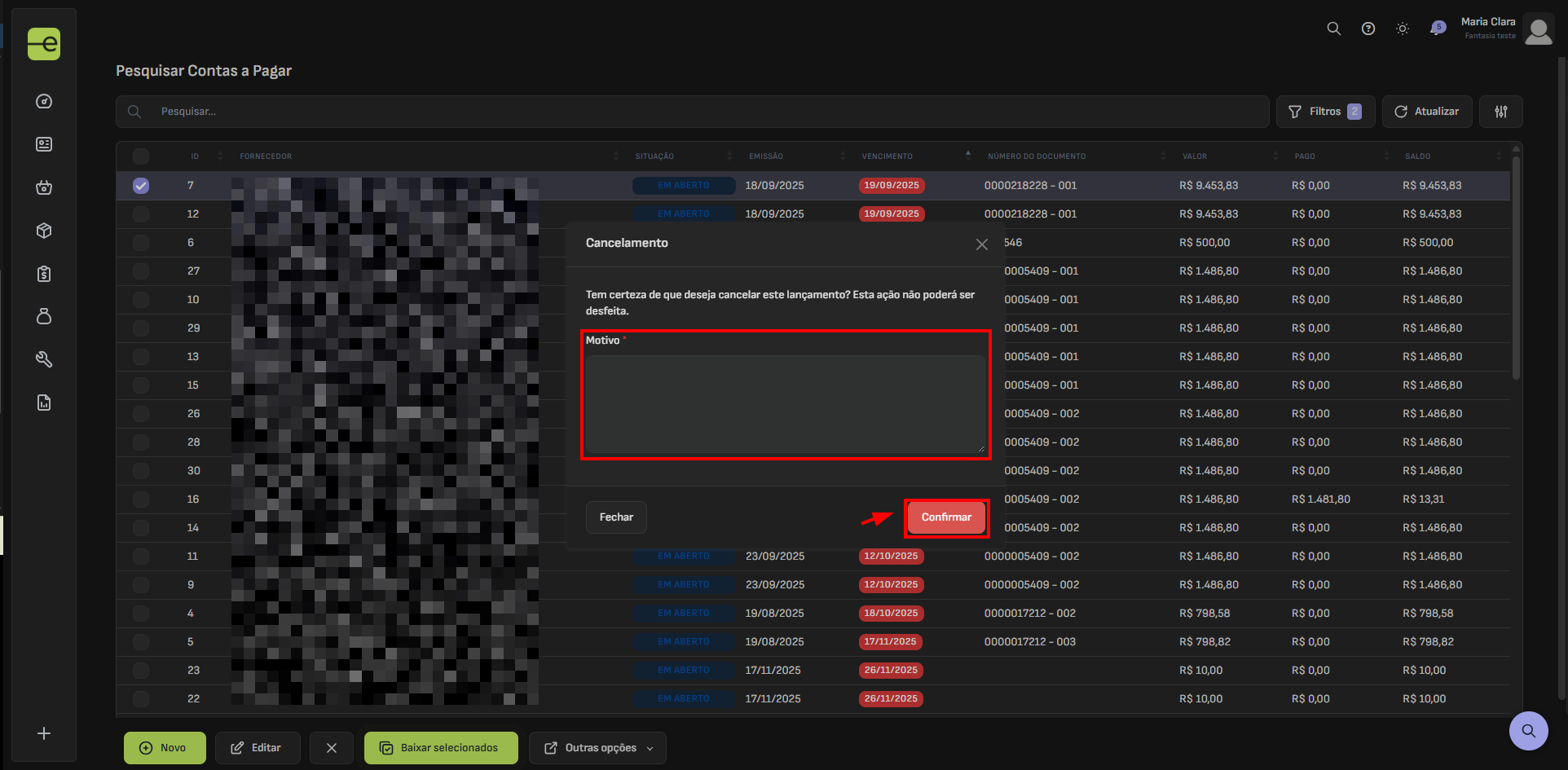Check the checkbox for row ID 22

[x=141, y=699]
